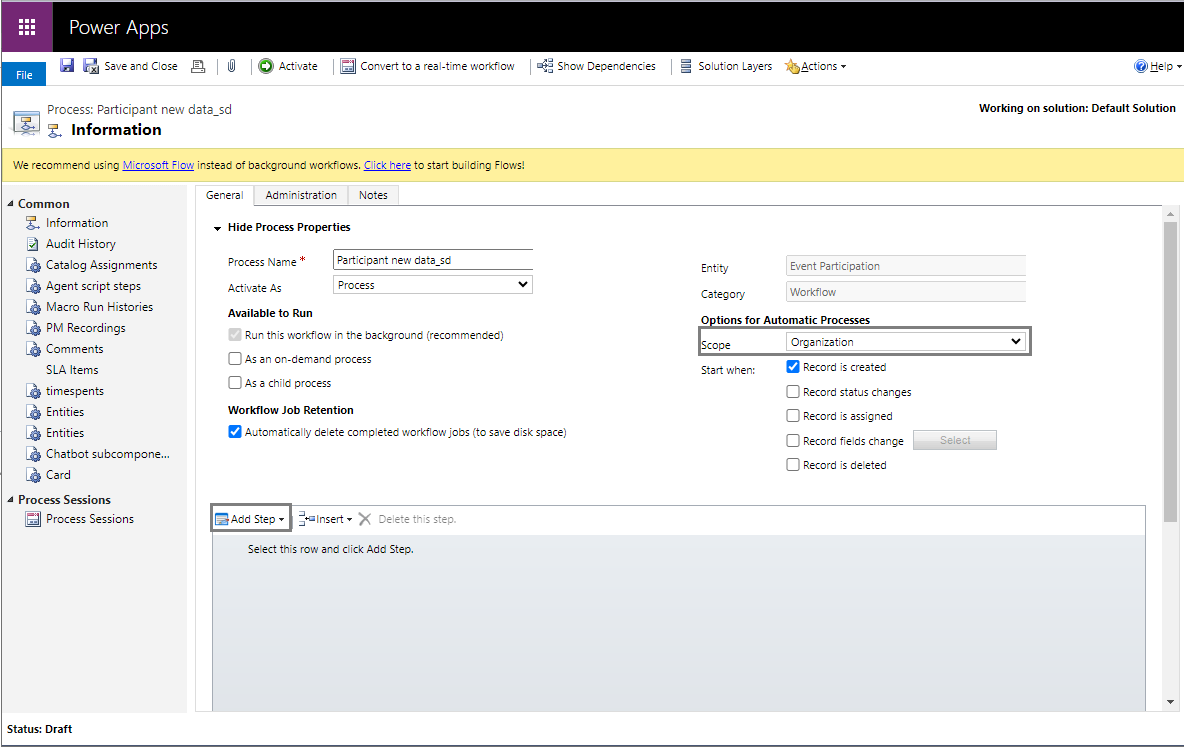This screenshot has height=747, width=1184.
Task: Uncheck 'Record is created' checkbox
Action: 793,367
